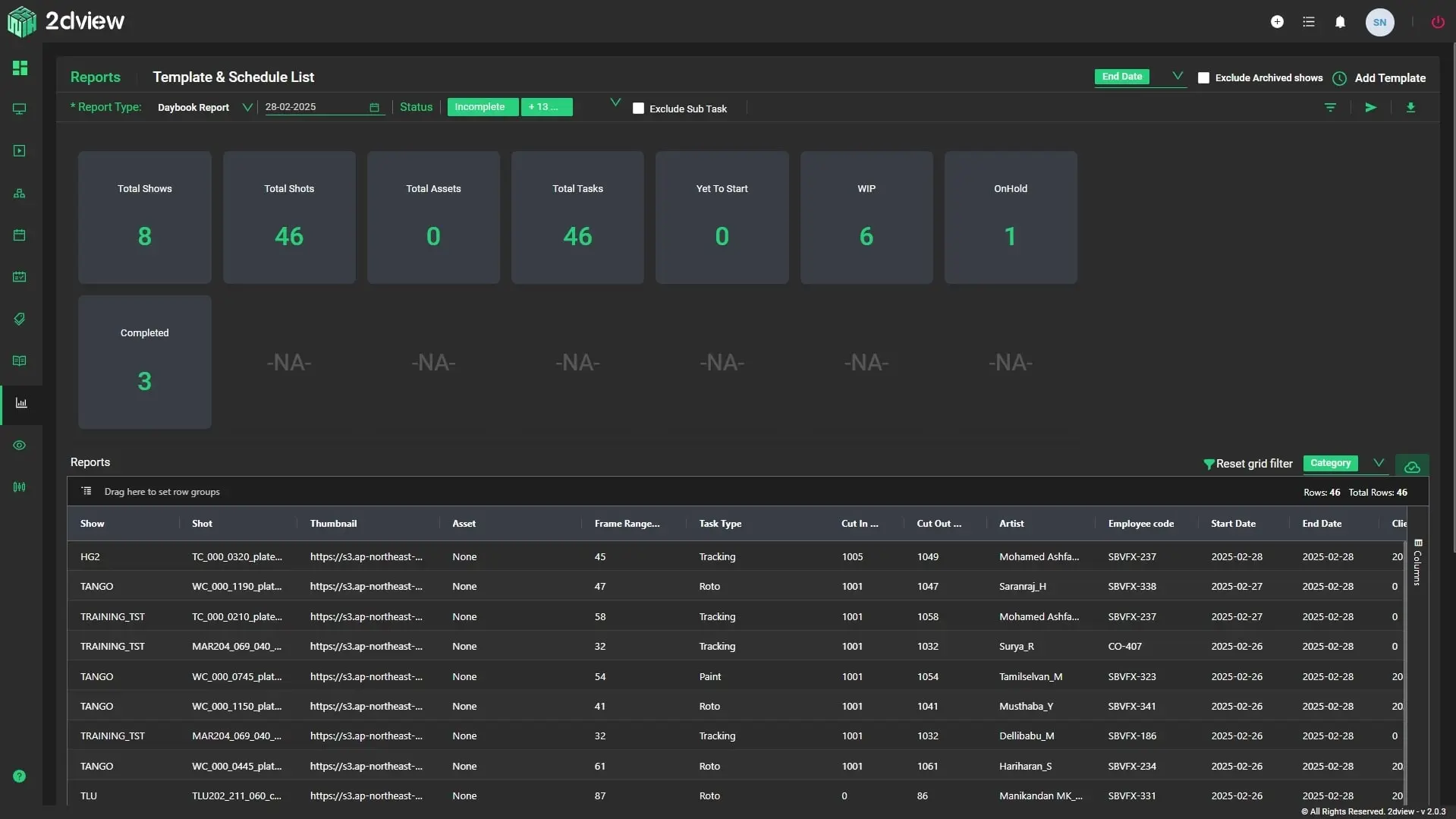Screen dimensions: 1456x819
Task: Expand the Report Type dropdown arrow
Action: (247, 108)
